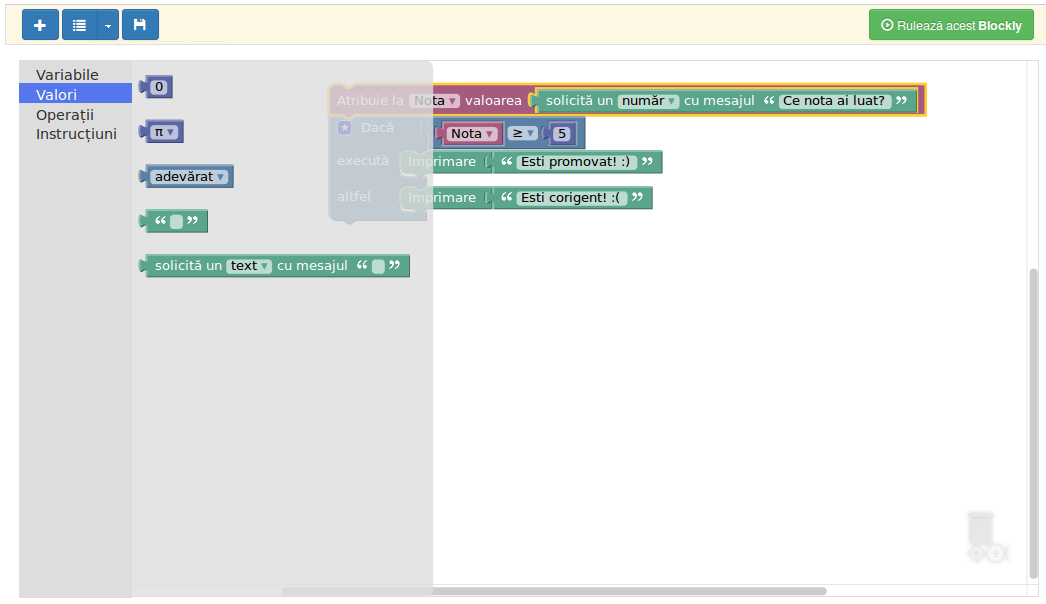
Task: Open the Operații category
Action: (65, 114)
